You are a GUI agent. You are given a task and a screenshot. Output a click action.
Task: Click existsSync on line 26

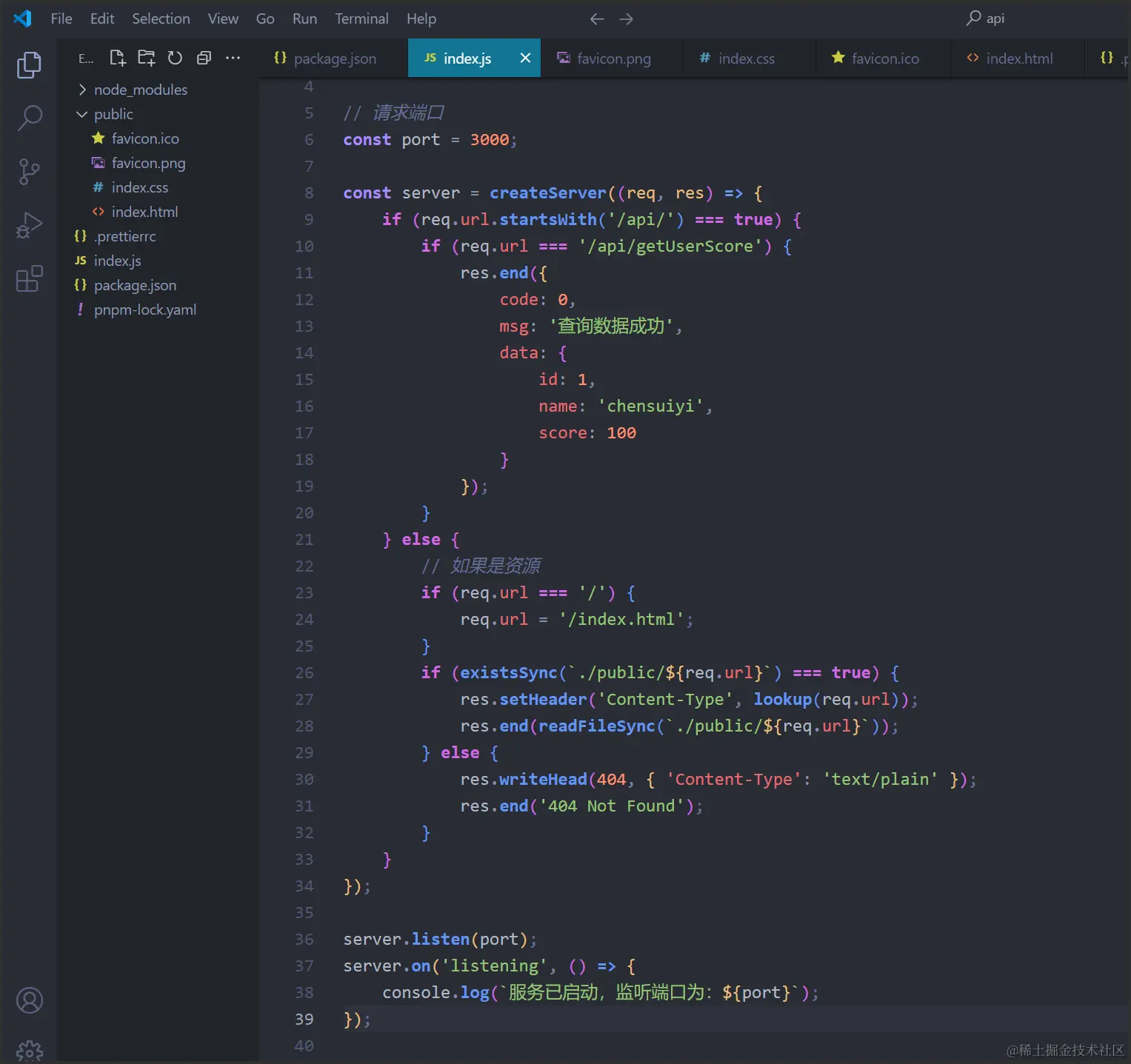click(x=509, y=672)
